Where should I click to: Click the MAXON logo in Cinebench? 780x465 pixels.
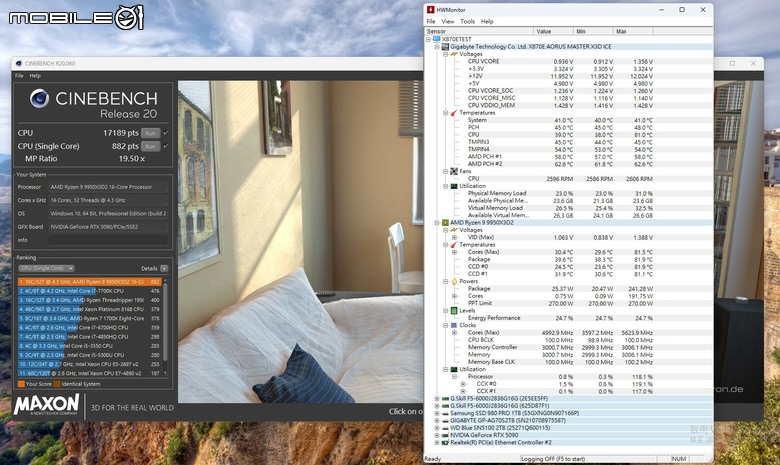46,405
